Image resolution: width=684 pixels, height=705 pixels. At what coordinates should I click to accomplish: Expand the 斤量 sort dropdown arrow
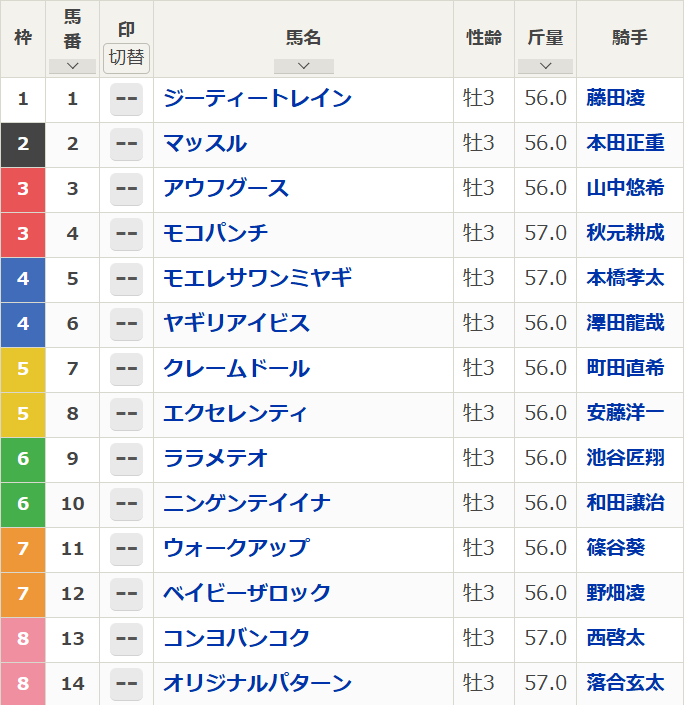pyautogui.click(x=545, y=66)
